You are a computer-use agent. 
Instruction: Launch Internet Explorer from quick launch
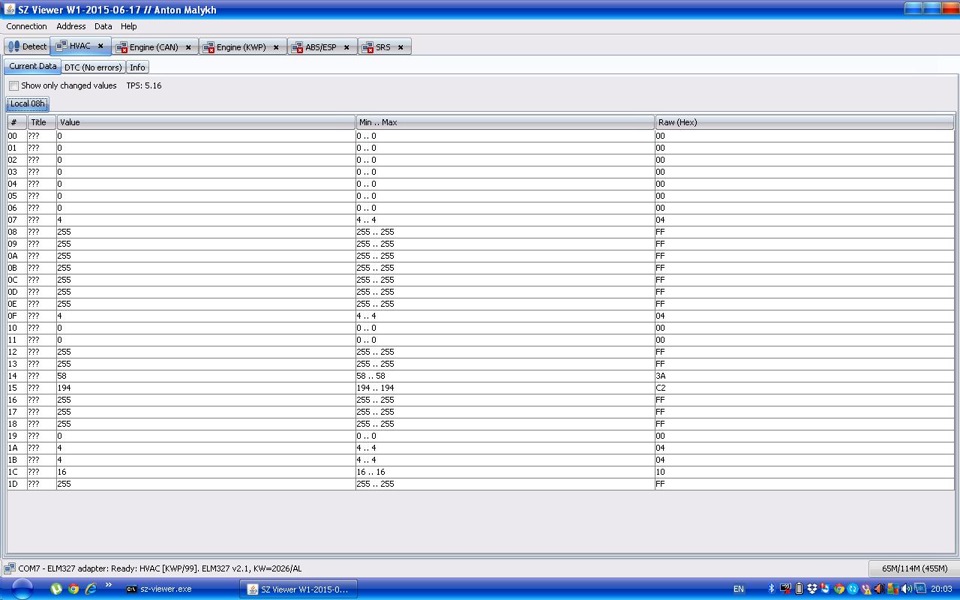click(91, 589)
